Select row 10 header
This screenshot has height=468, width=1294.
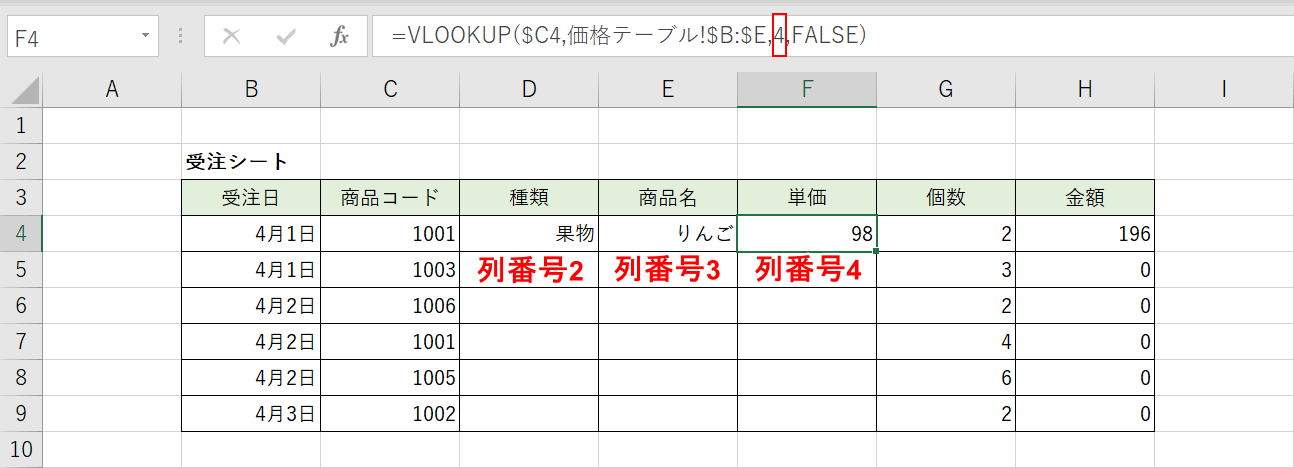(x=21, y=449)
